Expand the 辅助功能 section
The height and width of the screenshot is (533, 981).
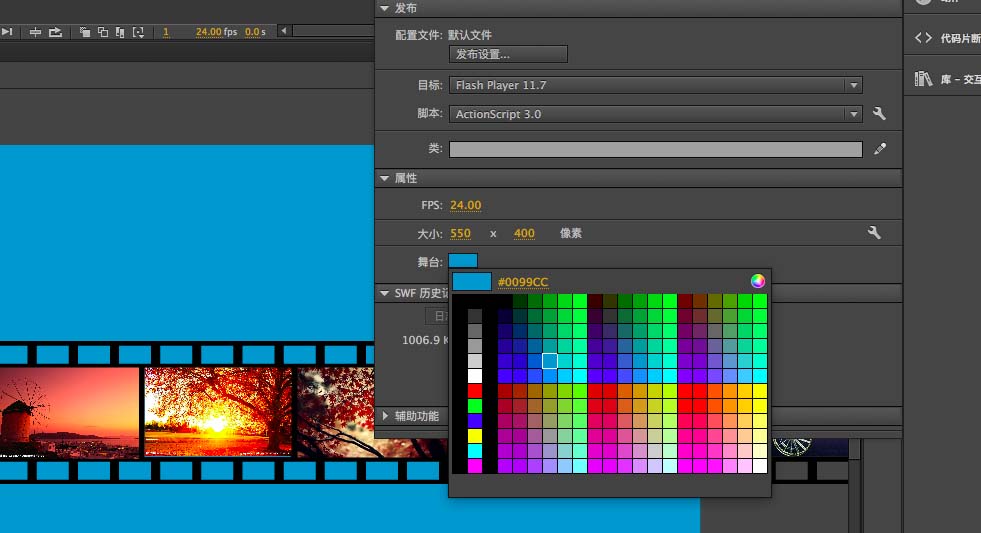point(385,415)
